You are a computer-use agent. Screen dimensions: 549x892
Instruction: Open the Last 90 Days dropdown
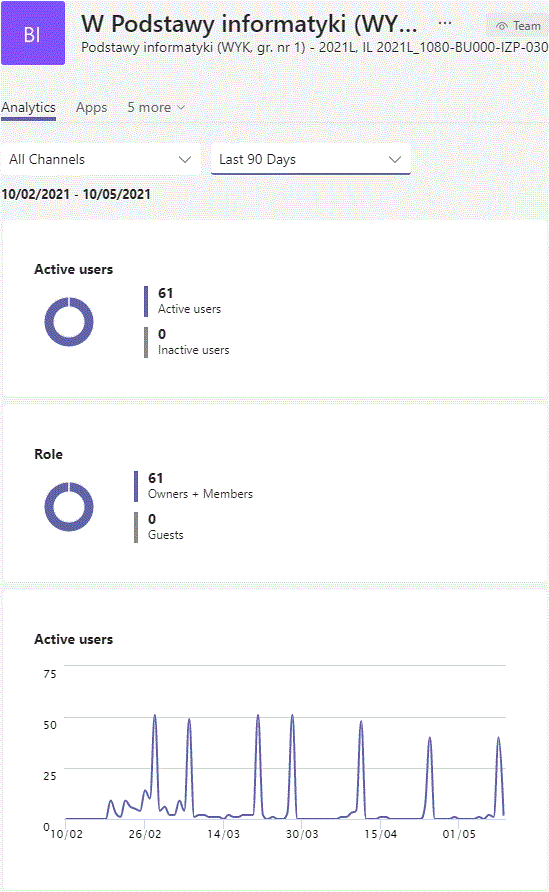[311, 159]
